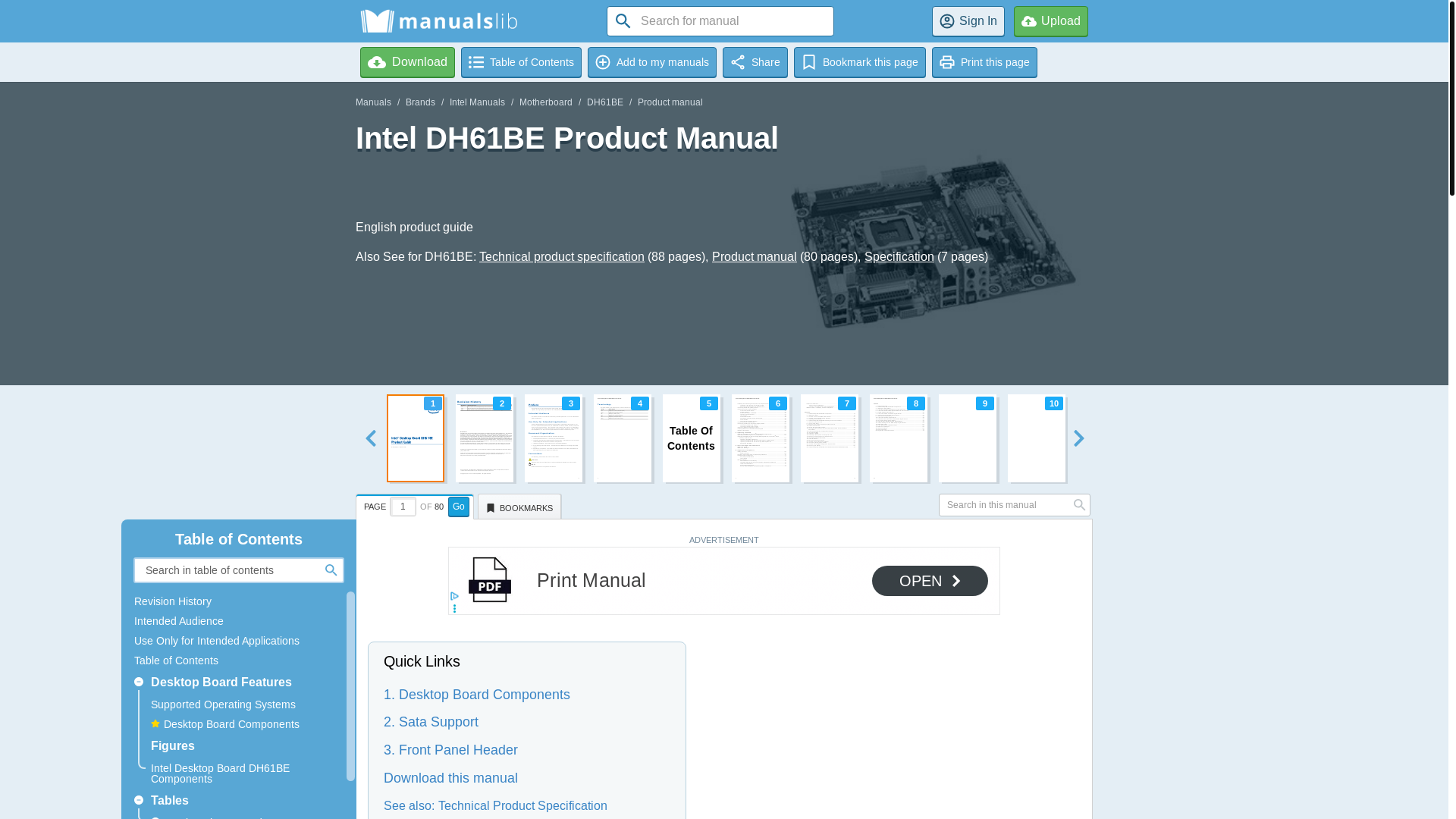The height and width of the screenshot is (819, 1456).
Task: Show previous page thumbnails arrow
Action: click(370, 438)
